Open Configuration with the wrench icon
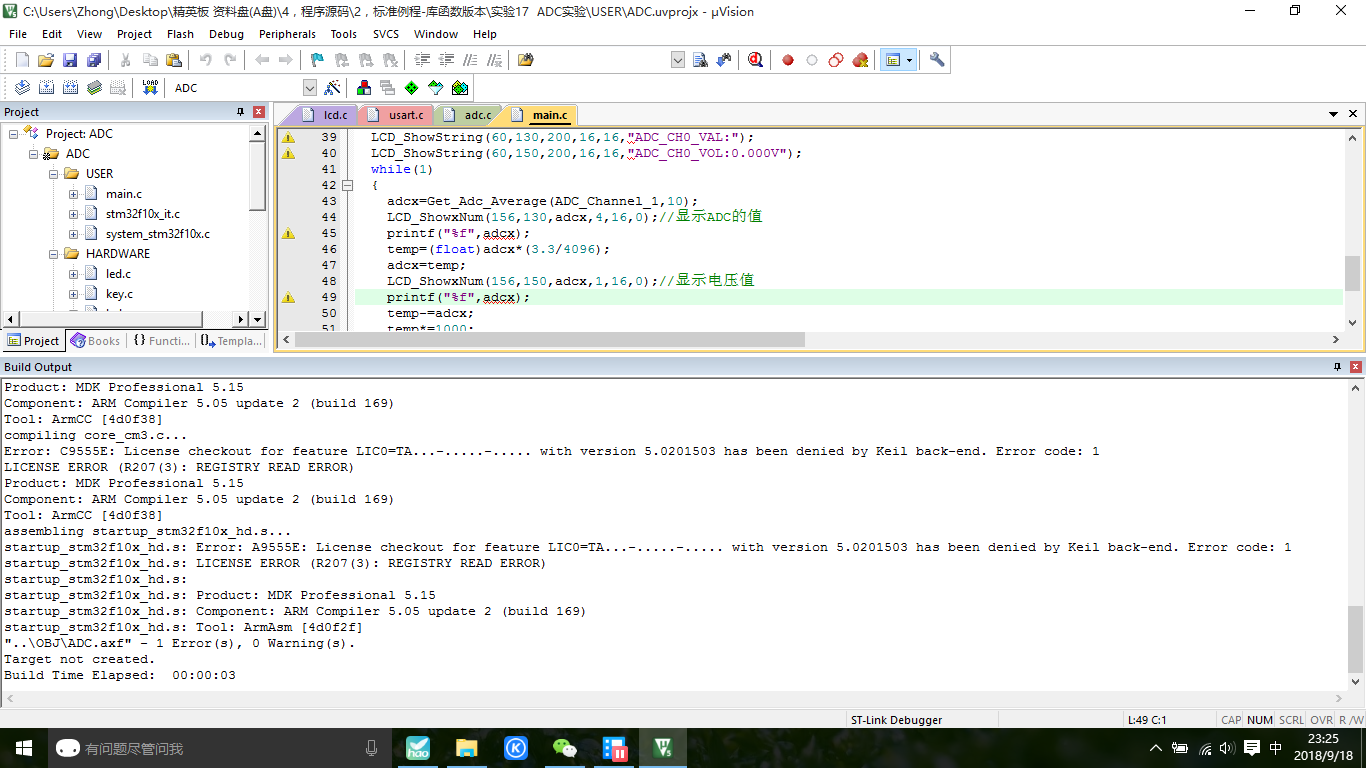 pyautogui.click(x=937, y=60)
